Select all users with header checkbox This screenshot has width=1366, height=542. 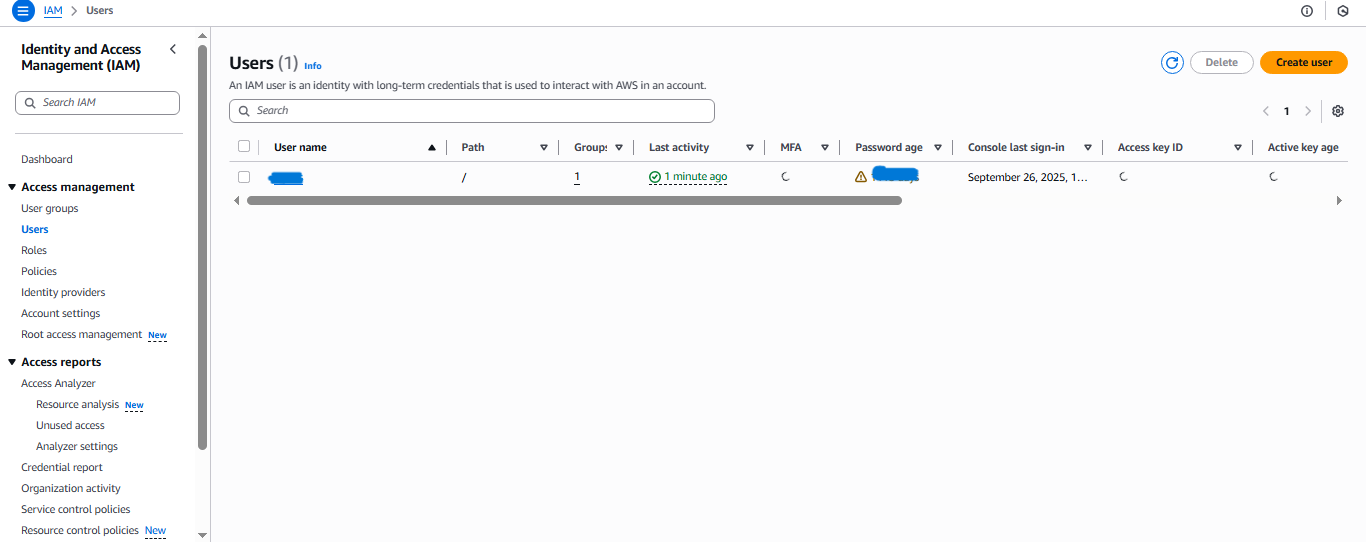[x=244, y=147]
